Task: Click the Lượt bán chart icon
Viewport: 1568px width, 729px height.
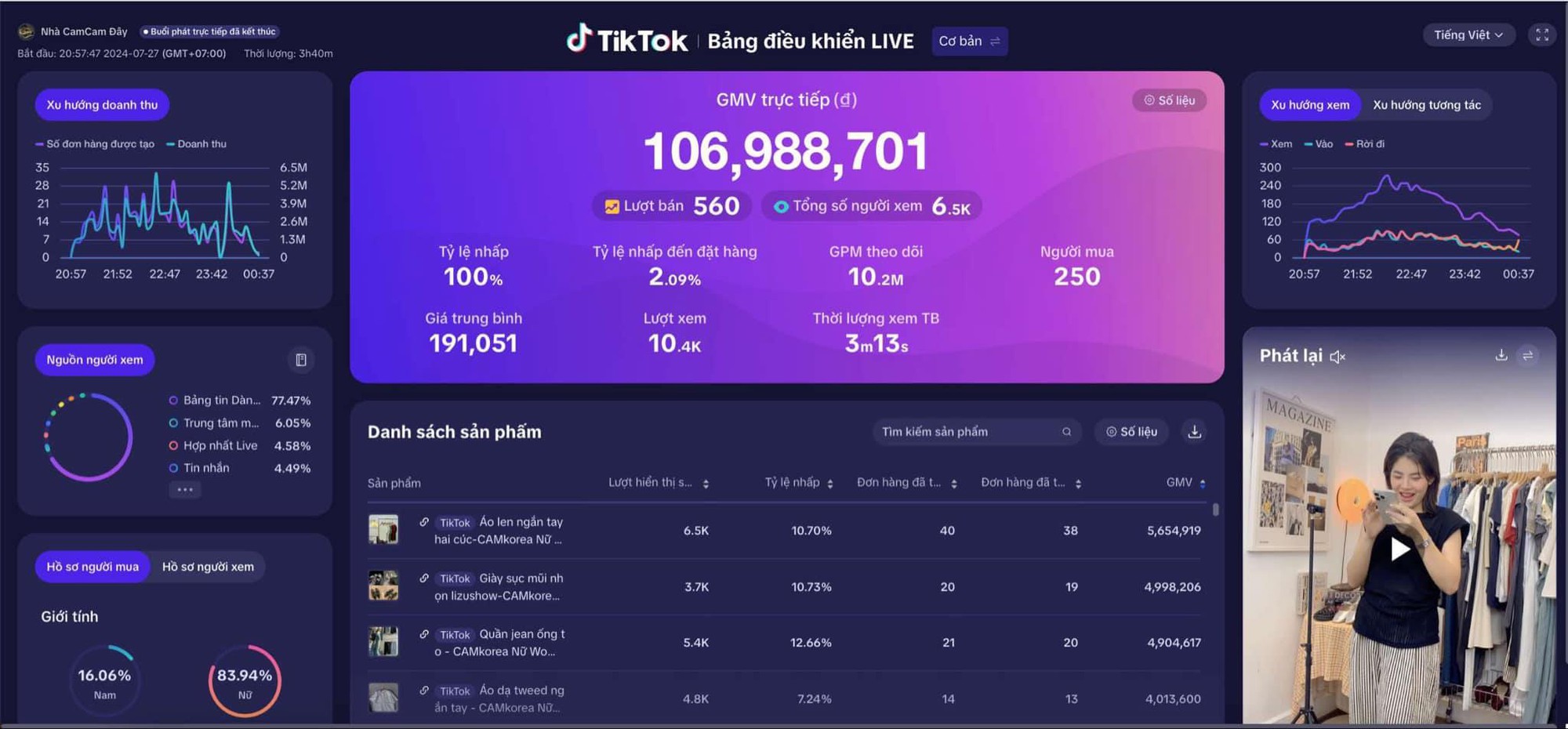Action: coord(612,206)
